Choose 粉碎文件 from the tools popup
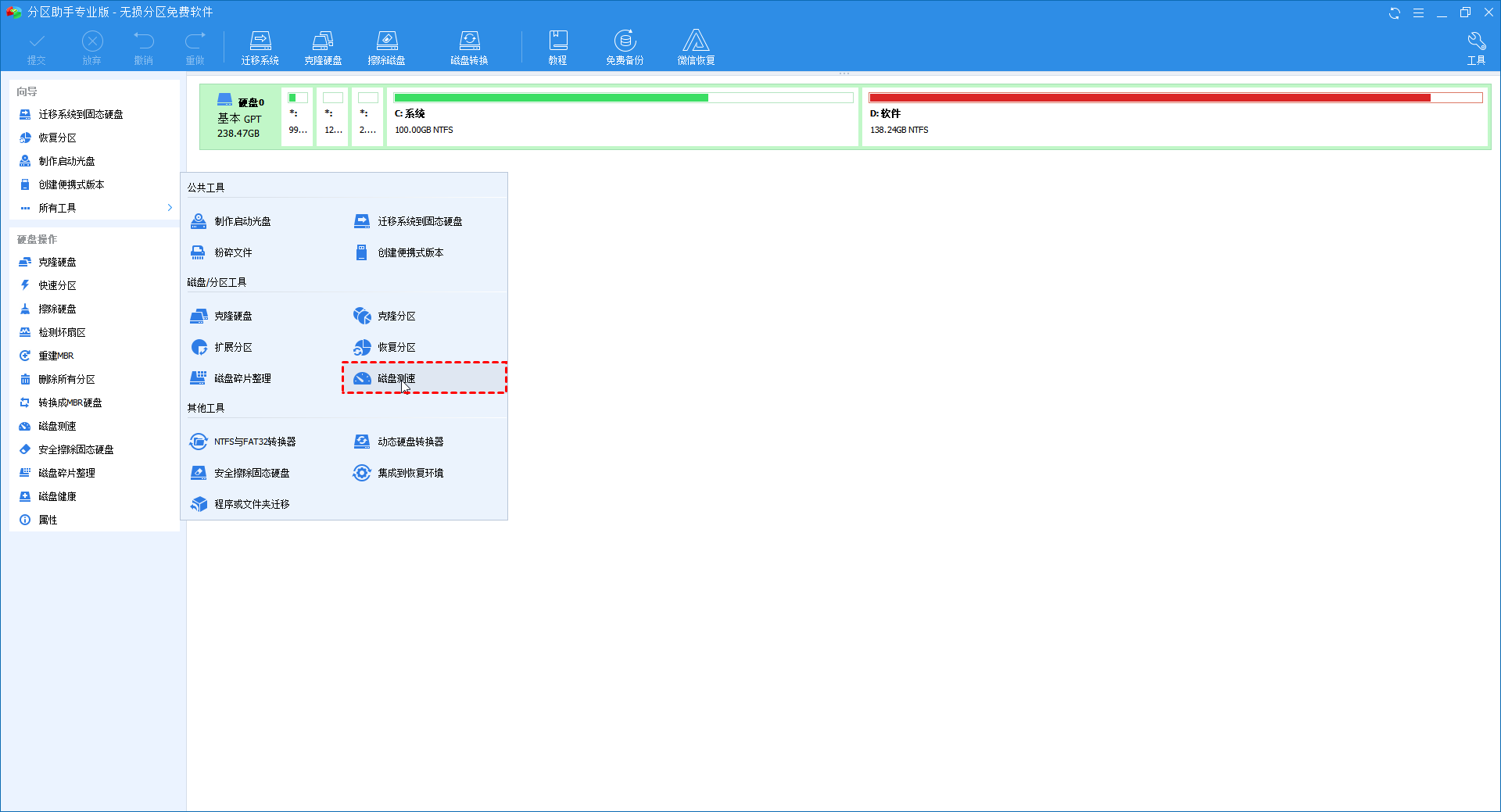This screenshot has height=812, width=1501. pyautogui.click(x=233, y=252)
